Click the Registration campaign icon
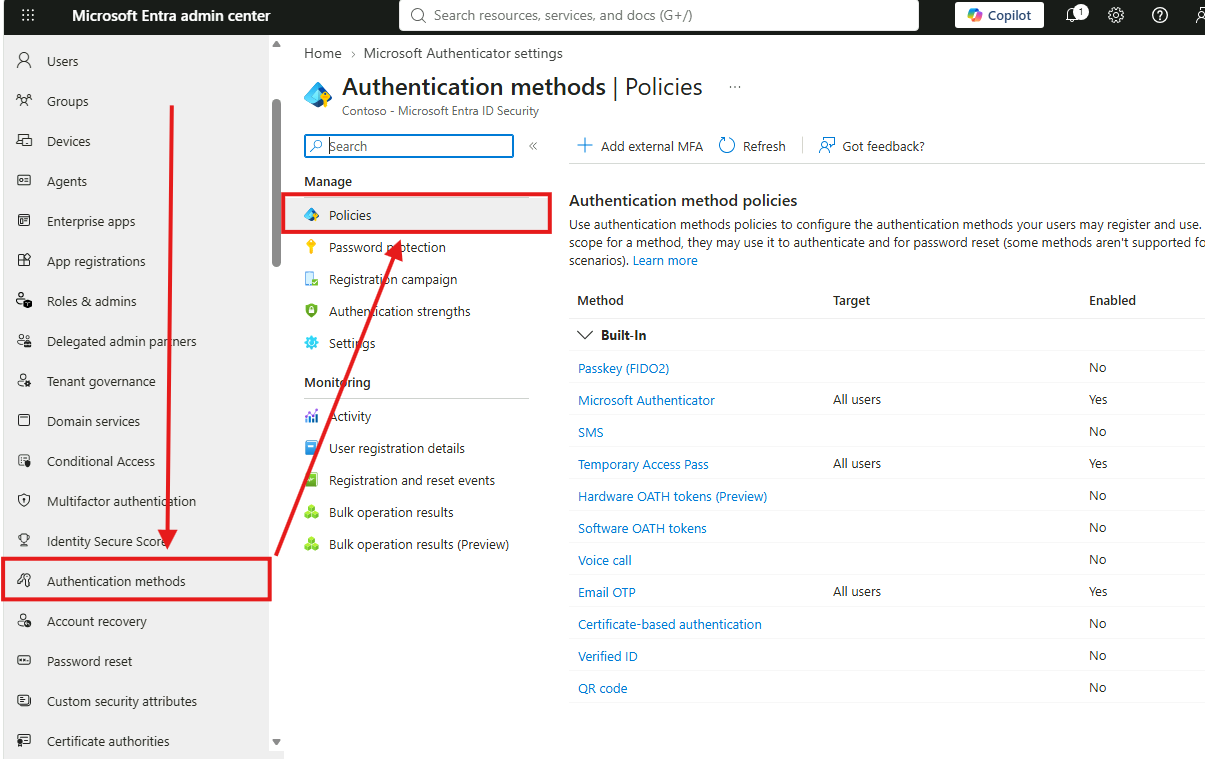The height and width of the screenshot is (759, 1205). click(311, 279)
